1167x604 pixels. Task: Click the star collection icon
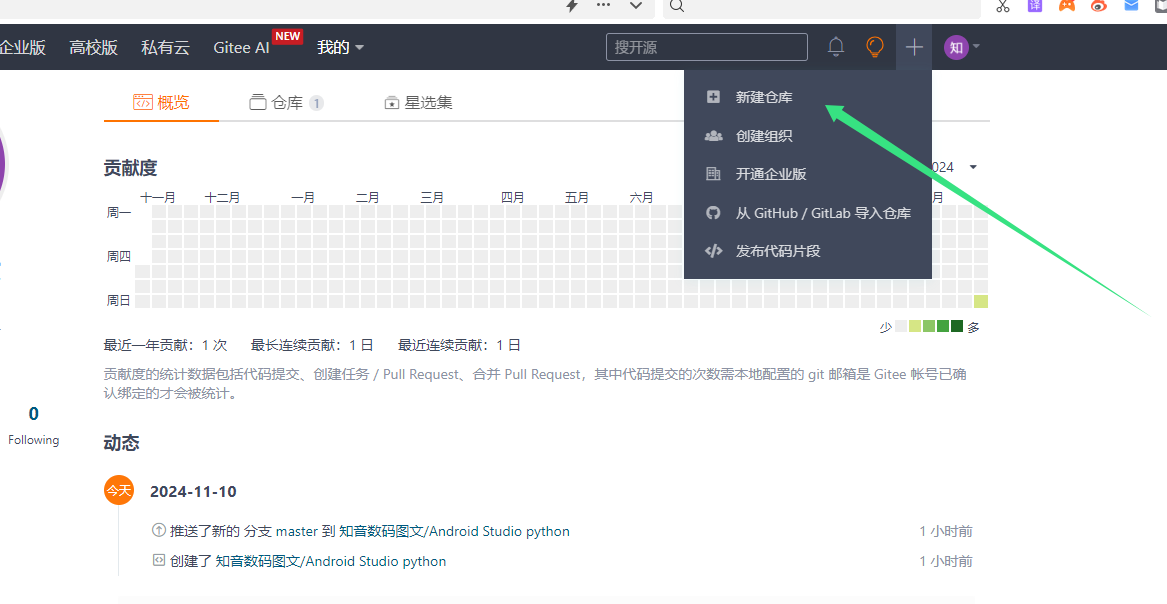391,103
